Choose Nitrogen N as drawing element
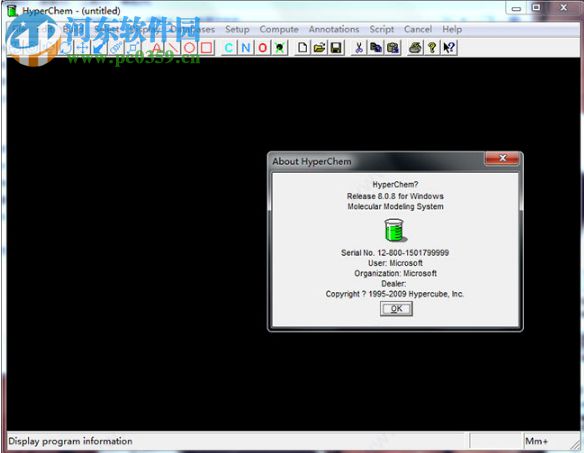Viewport: 584px width, 453px height. click(x=246, y=48)
